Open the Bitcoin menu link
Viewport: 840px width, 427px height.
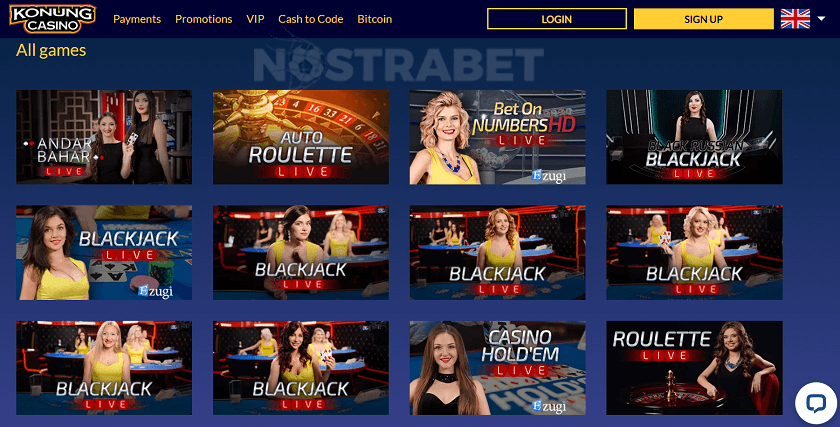pyautogui.click(x=374, y=19)
